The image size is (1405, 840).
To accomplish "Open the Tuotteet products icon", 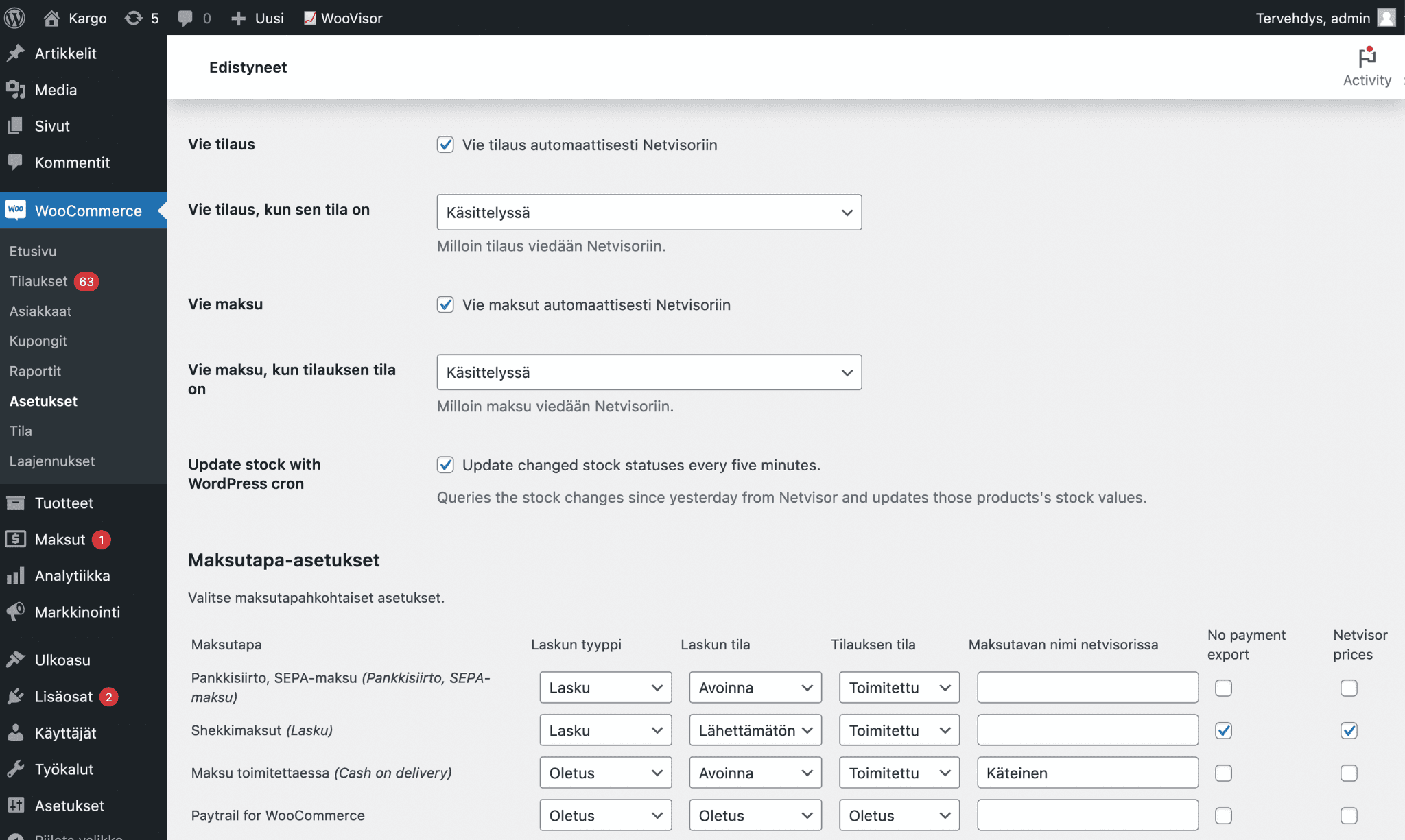I will [x=16, y=503].
